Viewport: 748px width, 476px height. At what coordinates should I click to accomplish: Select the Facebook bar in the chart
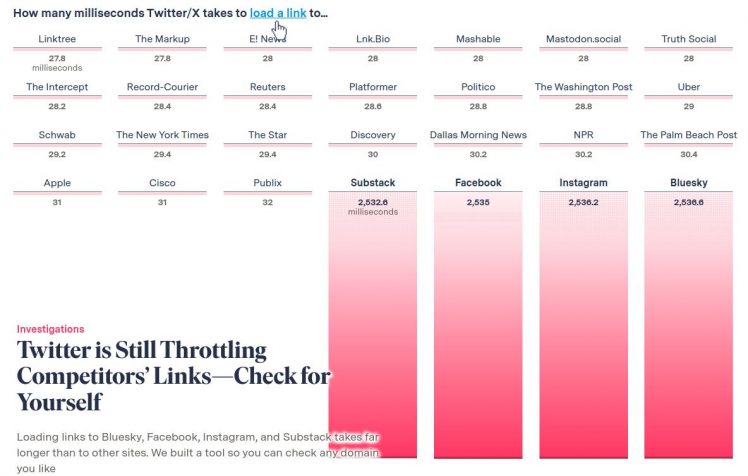(x=478, y=330)
